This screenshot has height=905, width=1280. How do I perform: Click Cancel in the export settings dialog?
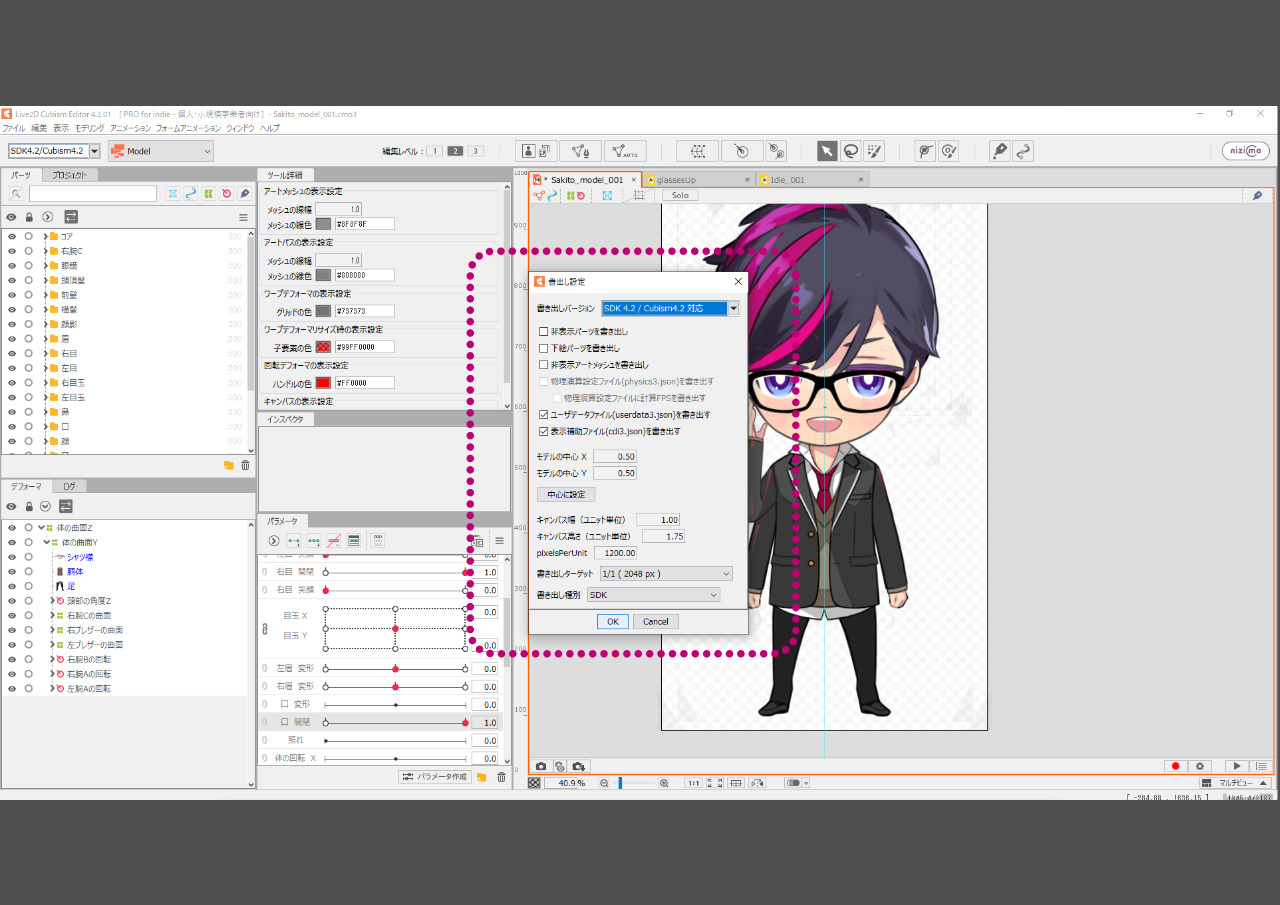click(656, 621)
